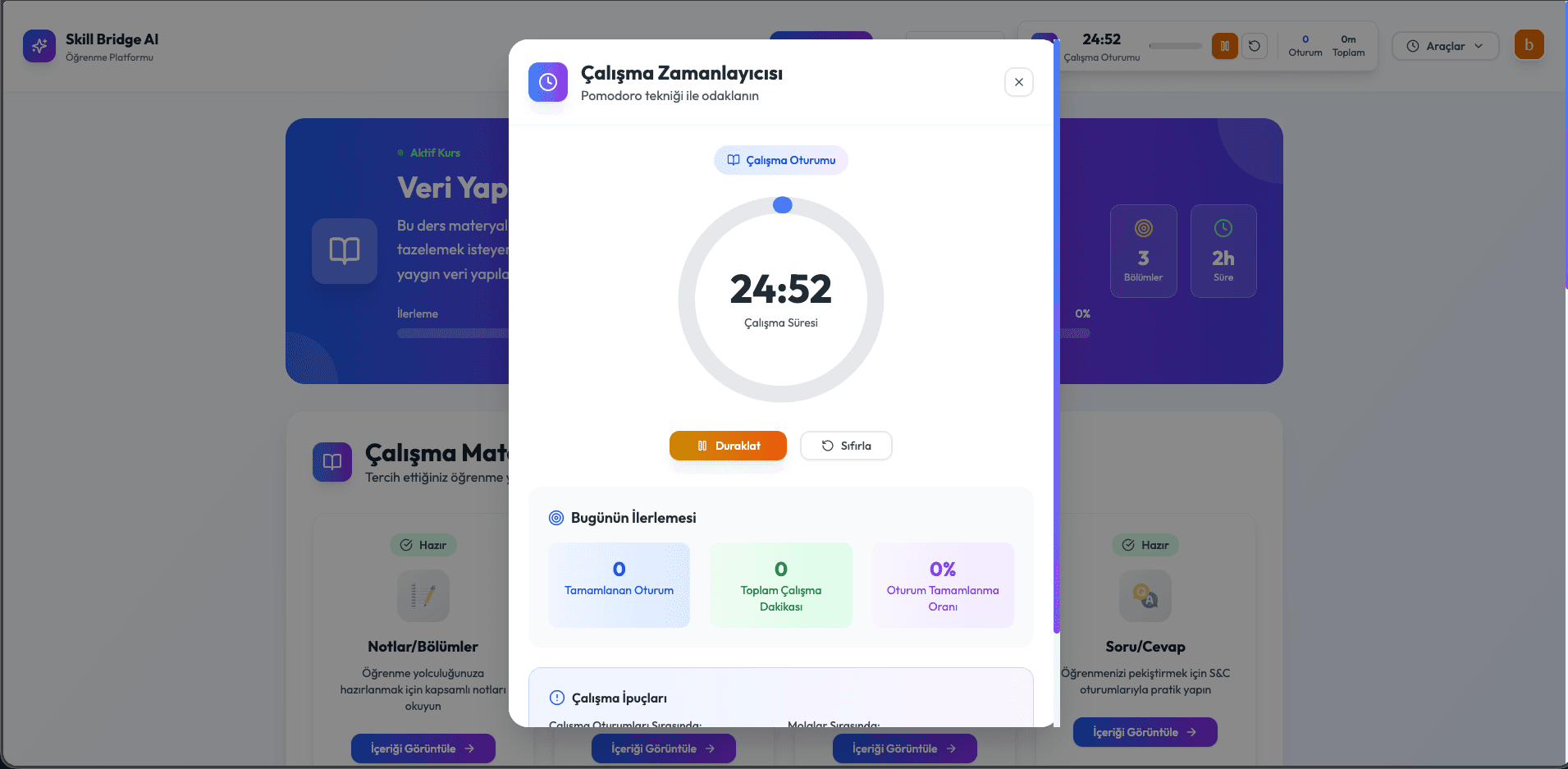Select the Çalışma Oturumu session pill
This screenshot has width=1568, height=769.
pyautogui.click(x=781, y=160)
